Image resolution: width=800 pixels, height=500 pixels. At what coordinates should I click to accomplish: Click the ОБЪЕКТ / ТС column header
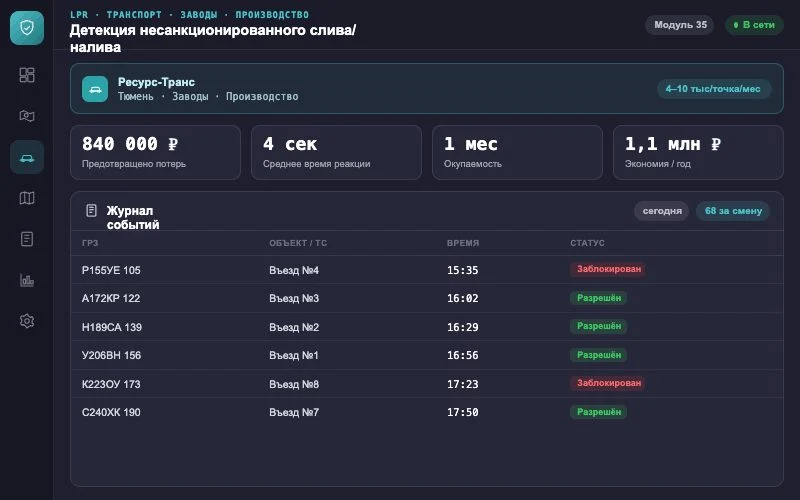pyautogui.click(x=298, y=243)
